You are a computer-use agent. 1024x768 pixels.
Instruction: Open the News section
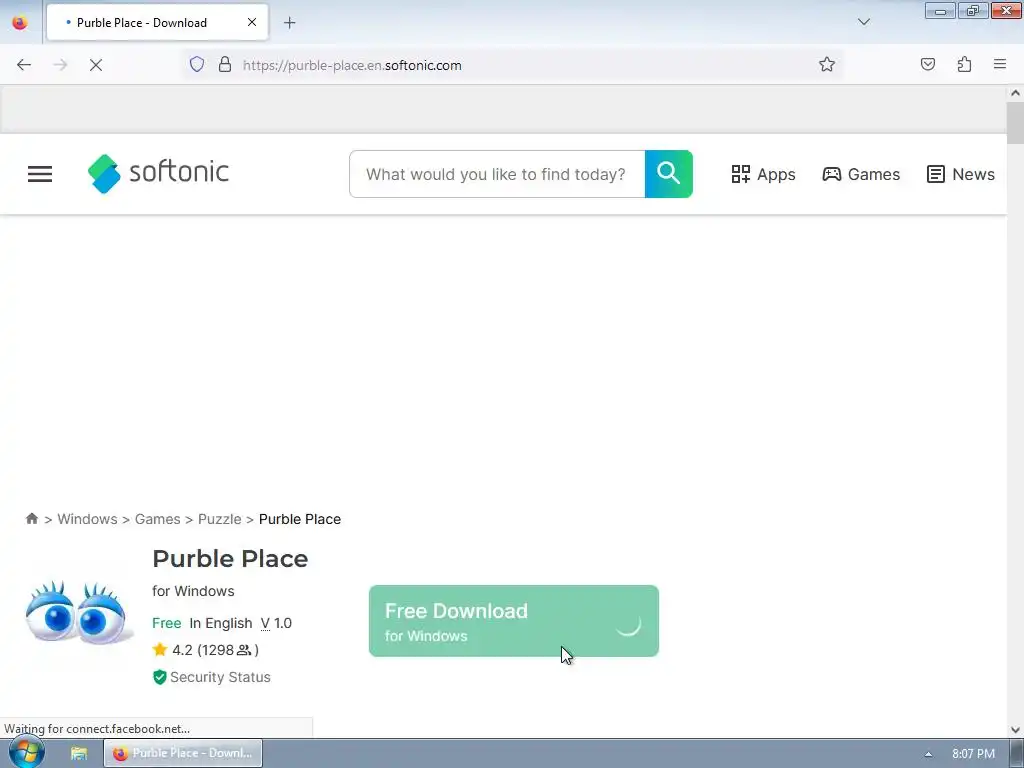click(x=961, y=174)
